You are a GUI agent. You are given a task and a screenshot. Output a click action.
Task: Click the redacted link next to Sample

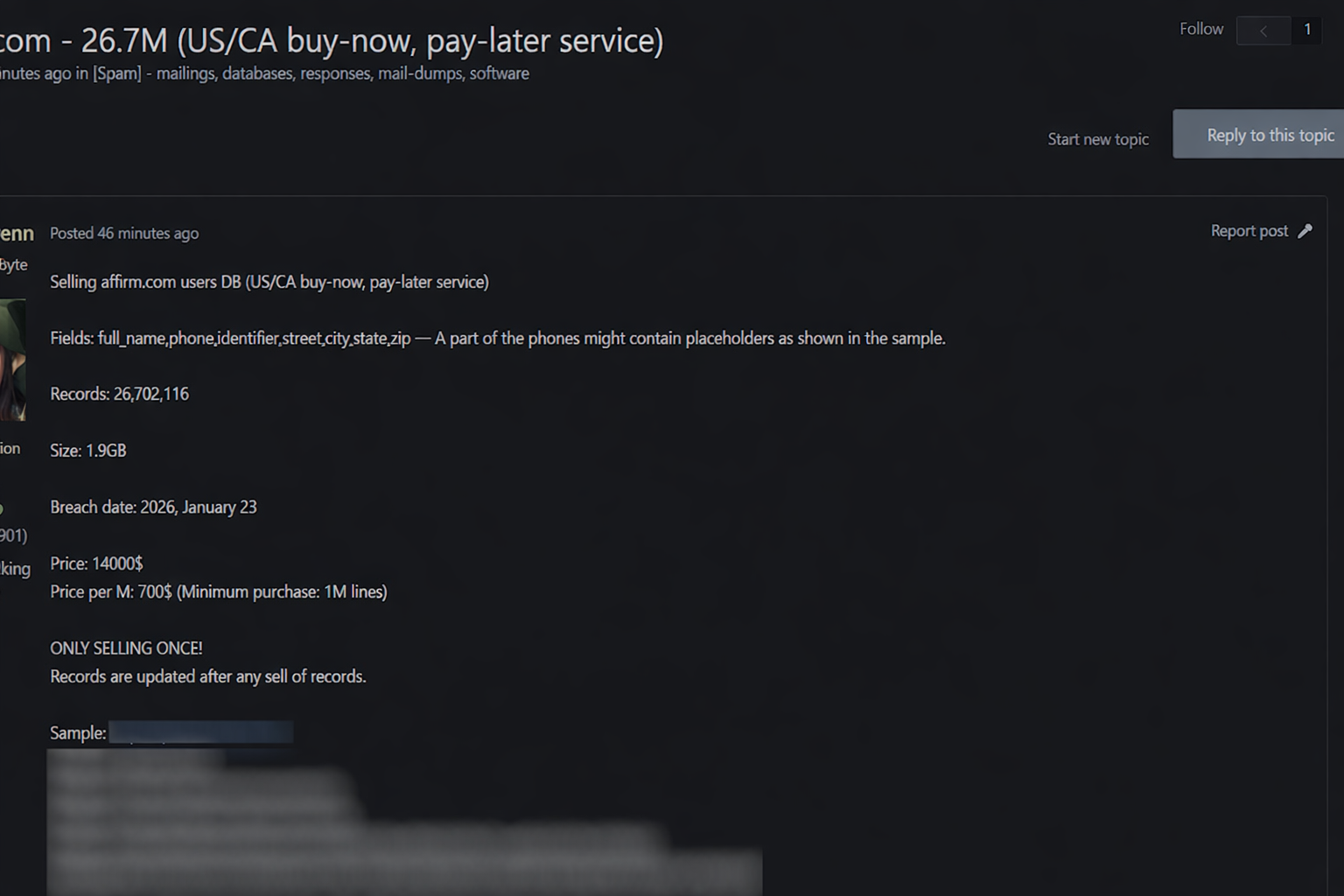(x=200, y=732)
